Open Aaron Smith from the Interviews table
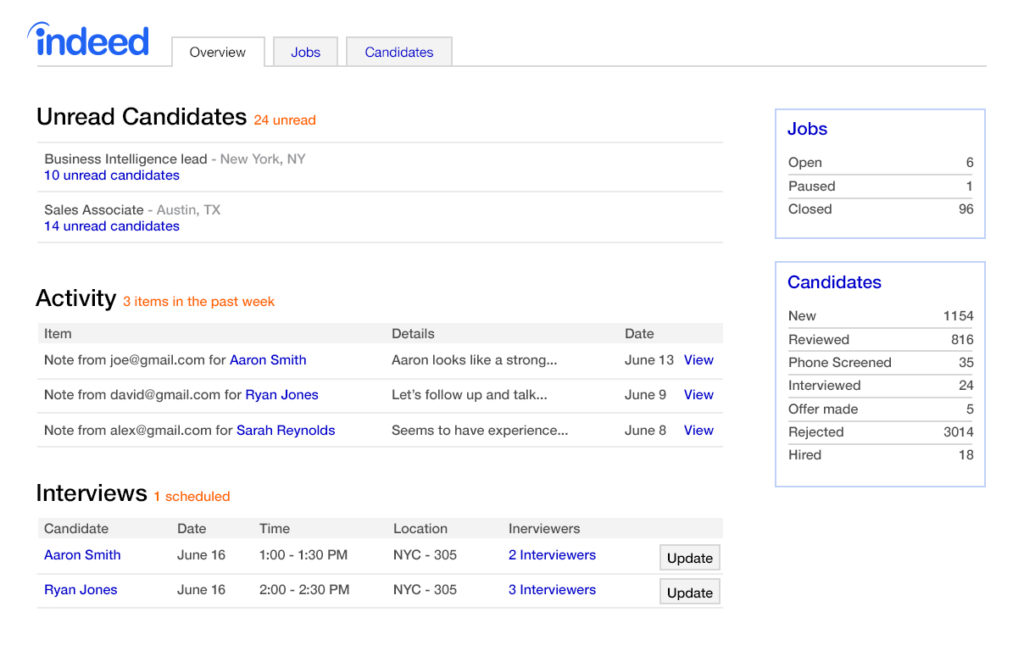Screen dimensions: 1024x651 pyautogui.click(x=82, y=555)
